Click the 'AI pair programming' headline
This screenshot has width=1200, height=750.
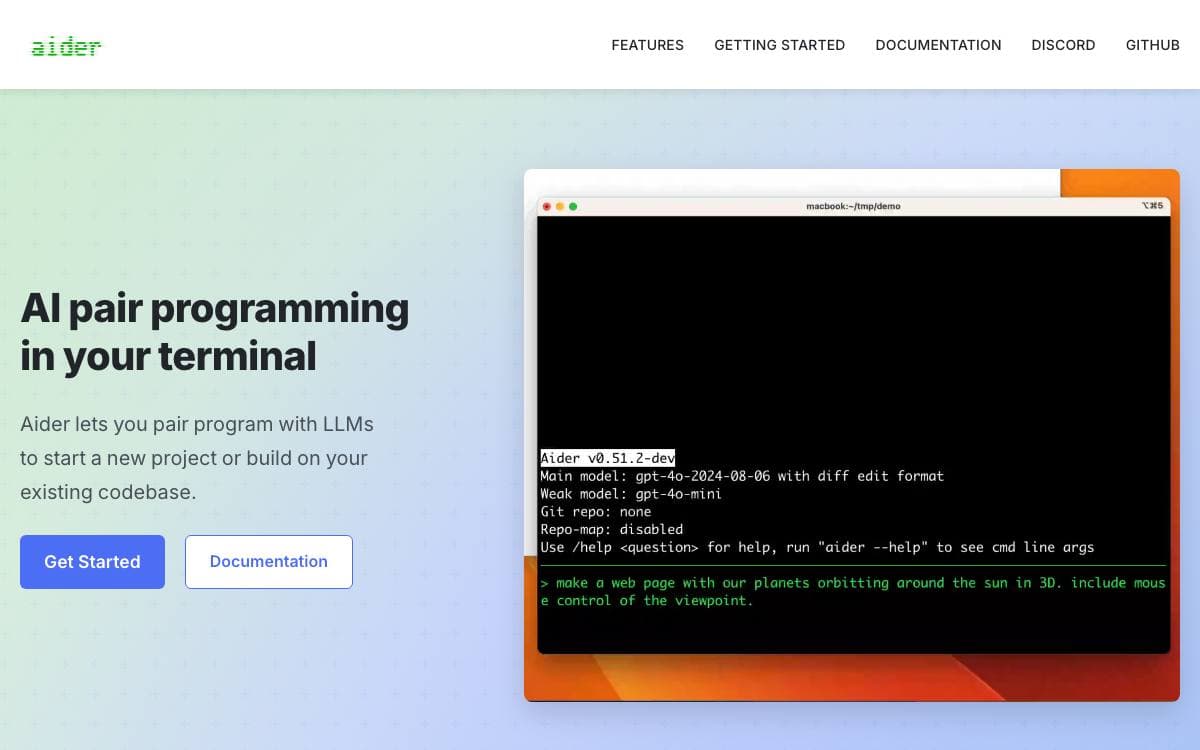(215, 332)
